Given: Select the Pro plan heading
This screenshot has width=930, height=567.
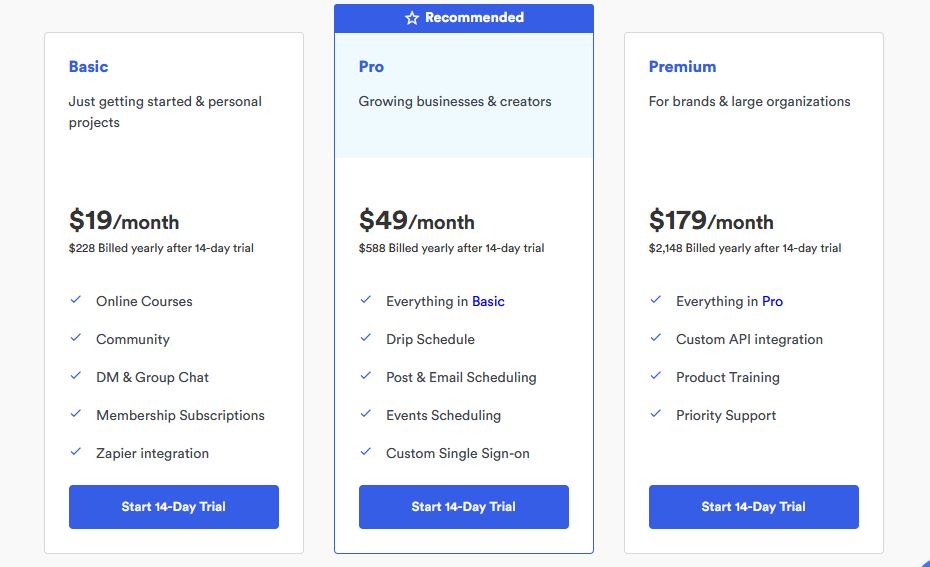Looking at the screenshot, I should click(371, 67).
